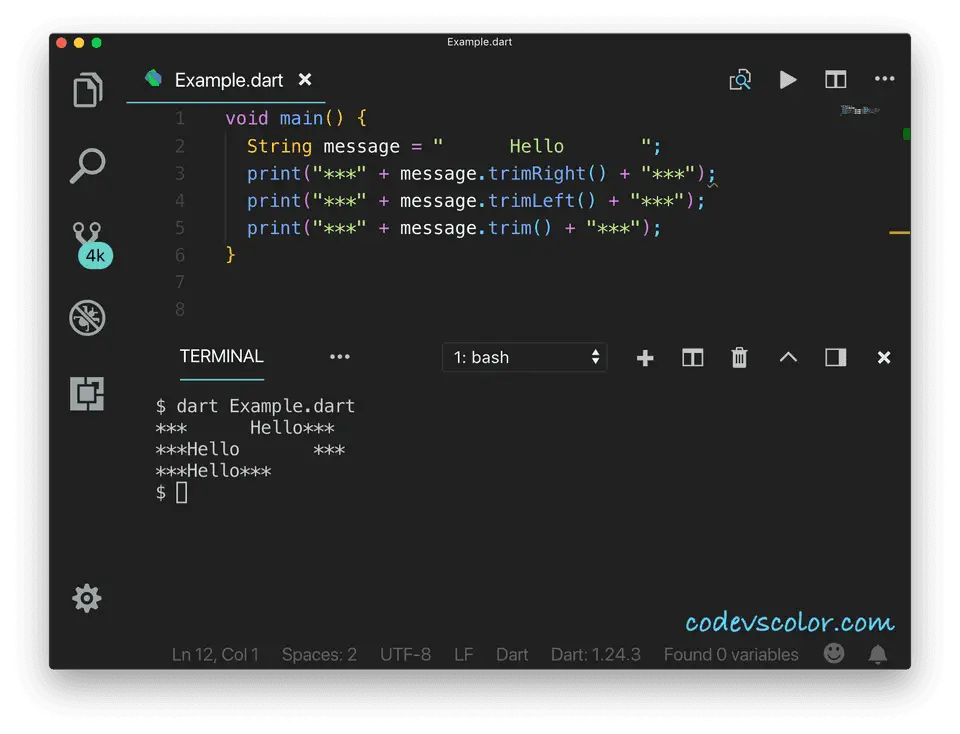Image resolution: width=960 pixels, height=734 pixels.
Task: Close the Example.dart tab
Action: (x=305, y=80)
